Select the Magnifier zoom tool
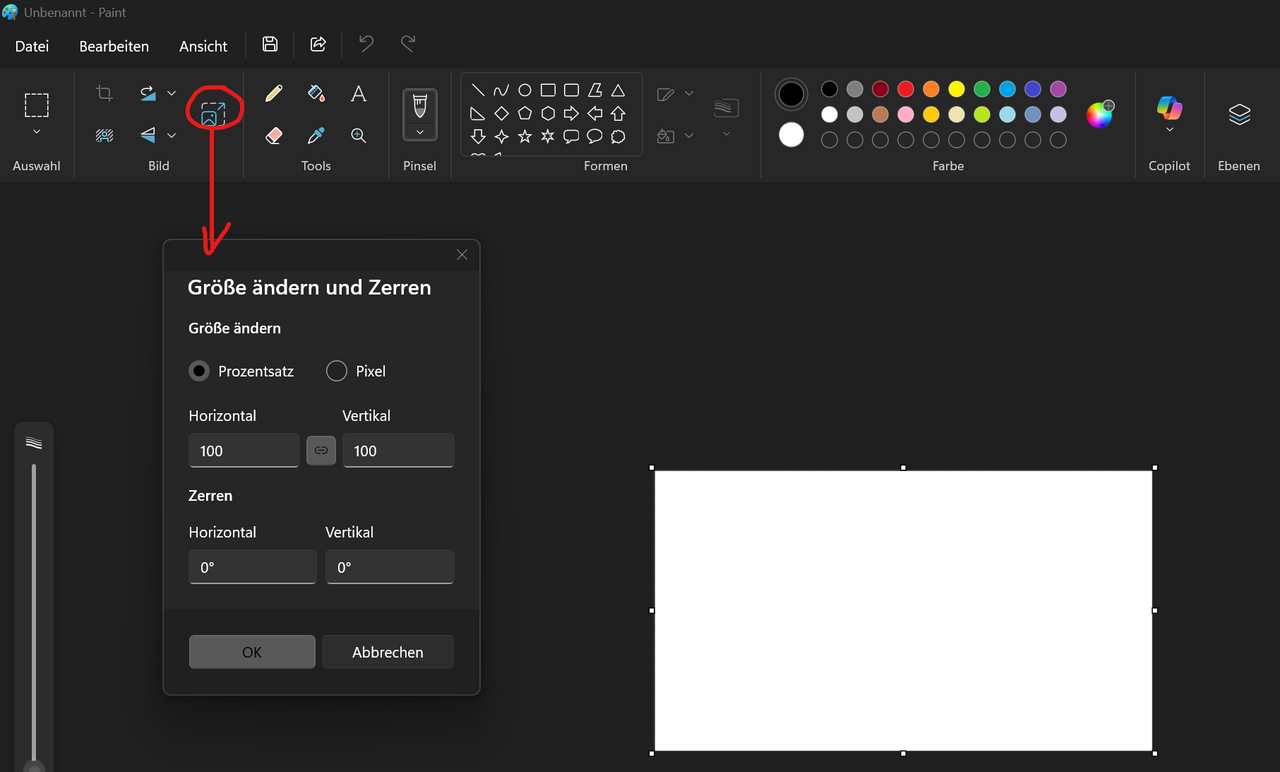 pos(358,135)
